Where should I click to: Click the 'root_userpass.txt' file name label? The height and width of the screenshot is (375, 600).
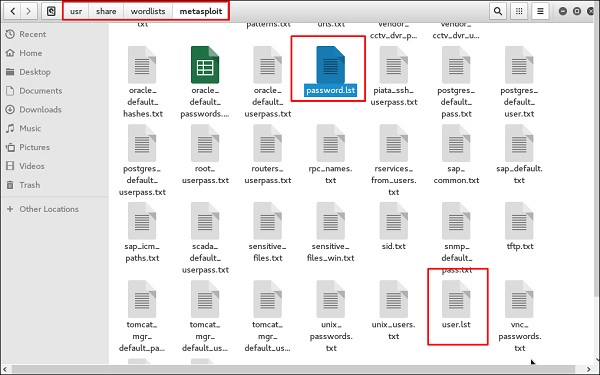point(205,174)
